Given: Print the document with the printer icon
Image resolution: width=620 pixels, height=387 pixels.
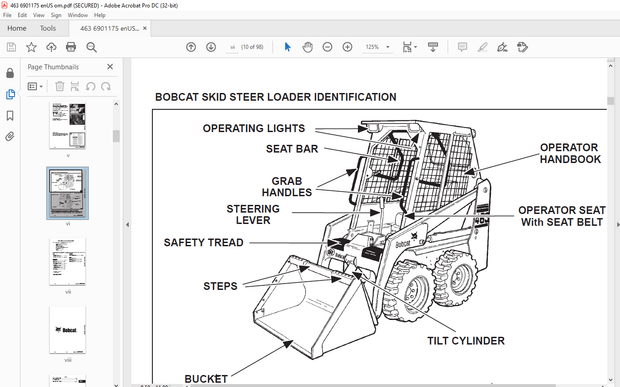Looking at the screenshot, I should [x=71, y=47].
